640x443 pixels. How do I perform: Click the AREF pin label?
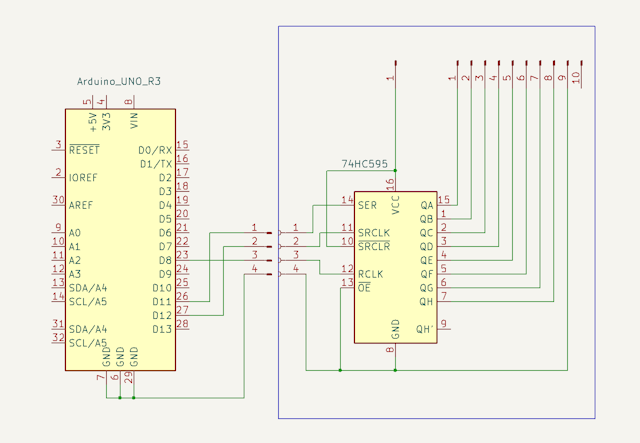coord(81,205)
